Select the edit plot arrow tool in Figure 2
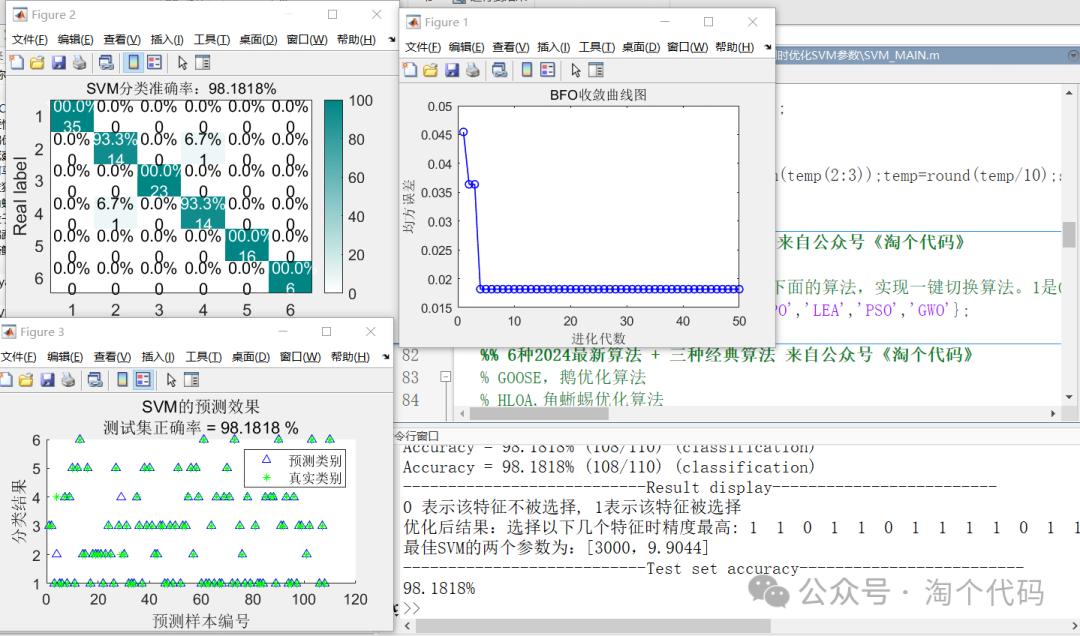This screenshot has width=1080, height=636. coord(180,61)
